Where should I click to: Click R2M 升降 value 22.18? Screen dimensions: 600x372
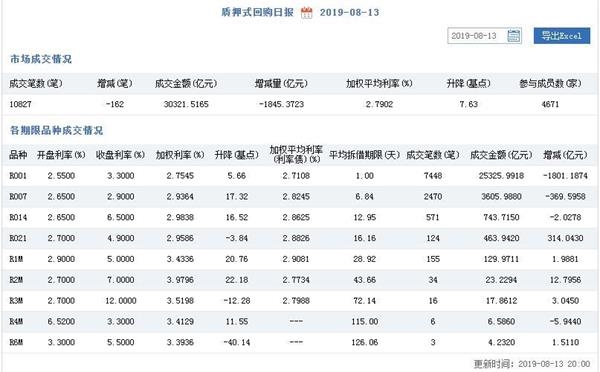(x=236, y=280)
